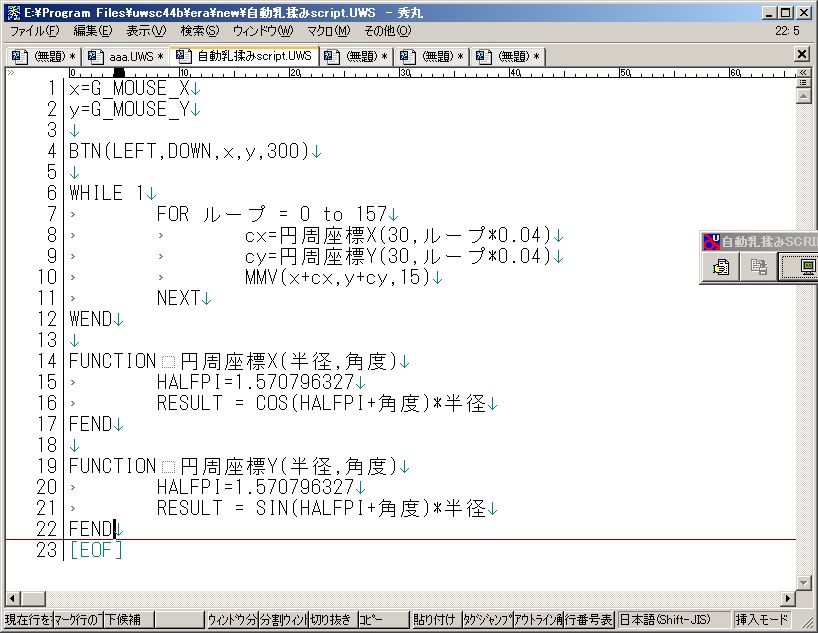Image resolution: width=818 pixels, height=633 pixels.
Task: Click the Hidemaru app icon in title bar
Action: [x=11, y=12]
